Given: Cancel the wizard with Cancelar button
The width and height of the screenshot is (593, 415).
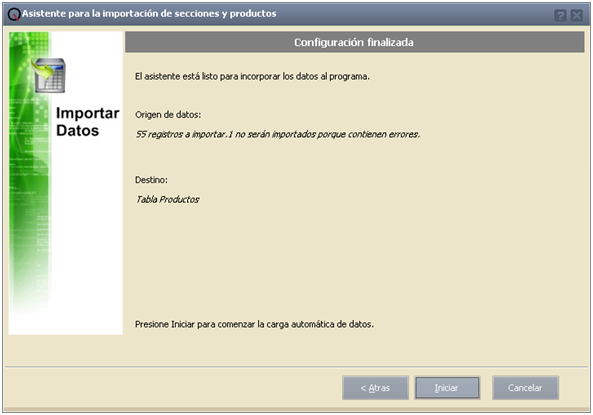Looking at the screenshot, I should pyautogui.click(x=525, y=388).
